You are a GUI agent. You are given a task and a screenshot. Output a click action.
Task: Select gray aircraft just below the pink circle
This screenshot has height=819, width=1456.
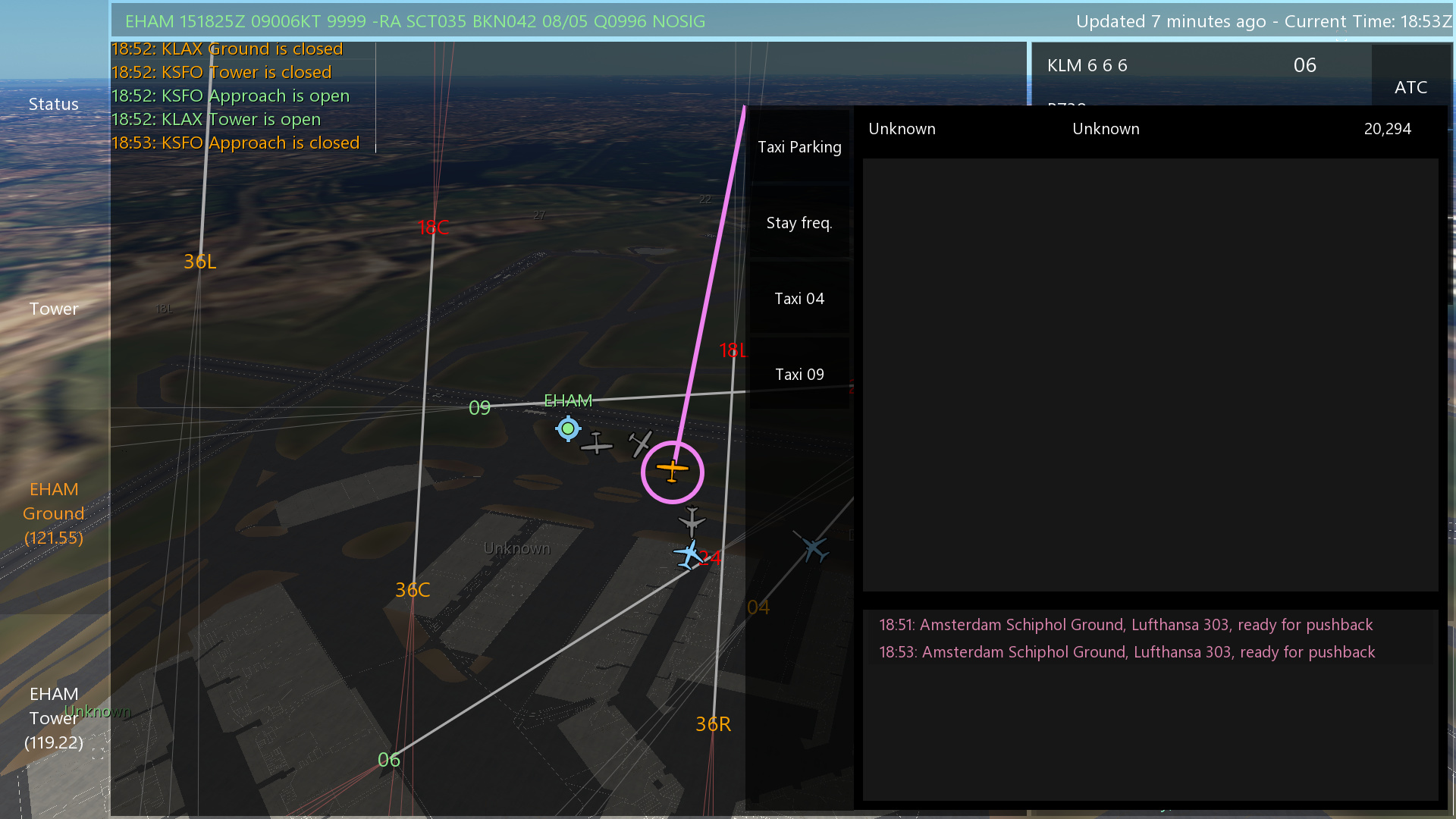(x=692, y=522)
